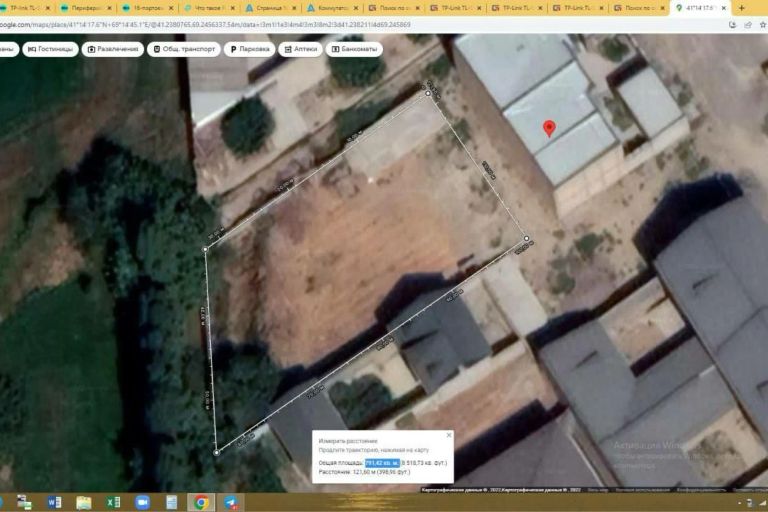Open Excel from the taskbar
The width and height of the screenshot is (768, 512).
click(x=113, y=502)
